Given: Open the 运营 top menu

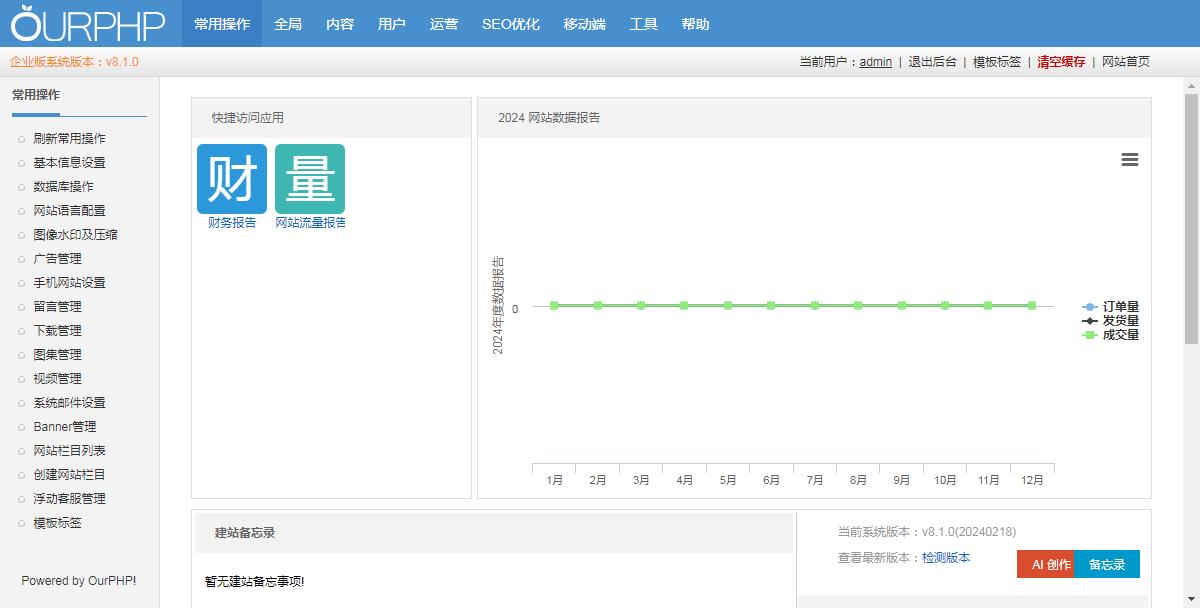Looking at the screenshot, I should point(444,24).
